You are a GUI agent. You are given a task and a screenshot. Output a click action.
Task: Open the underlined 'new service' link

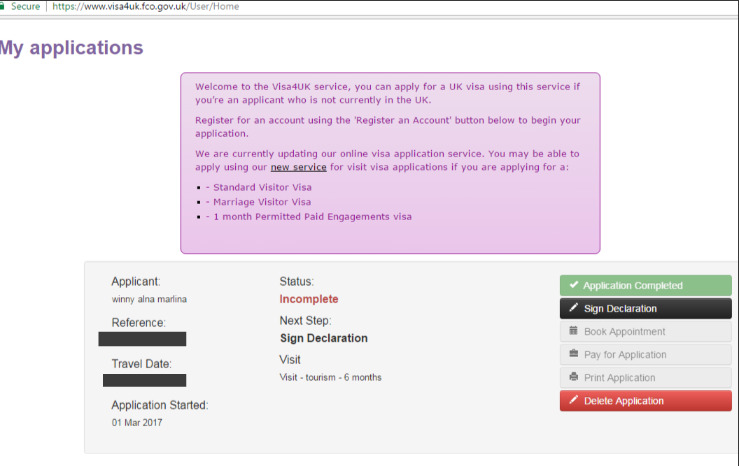pos(298,167)
